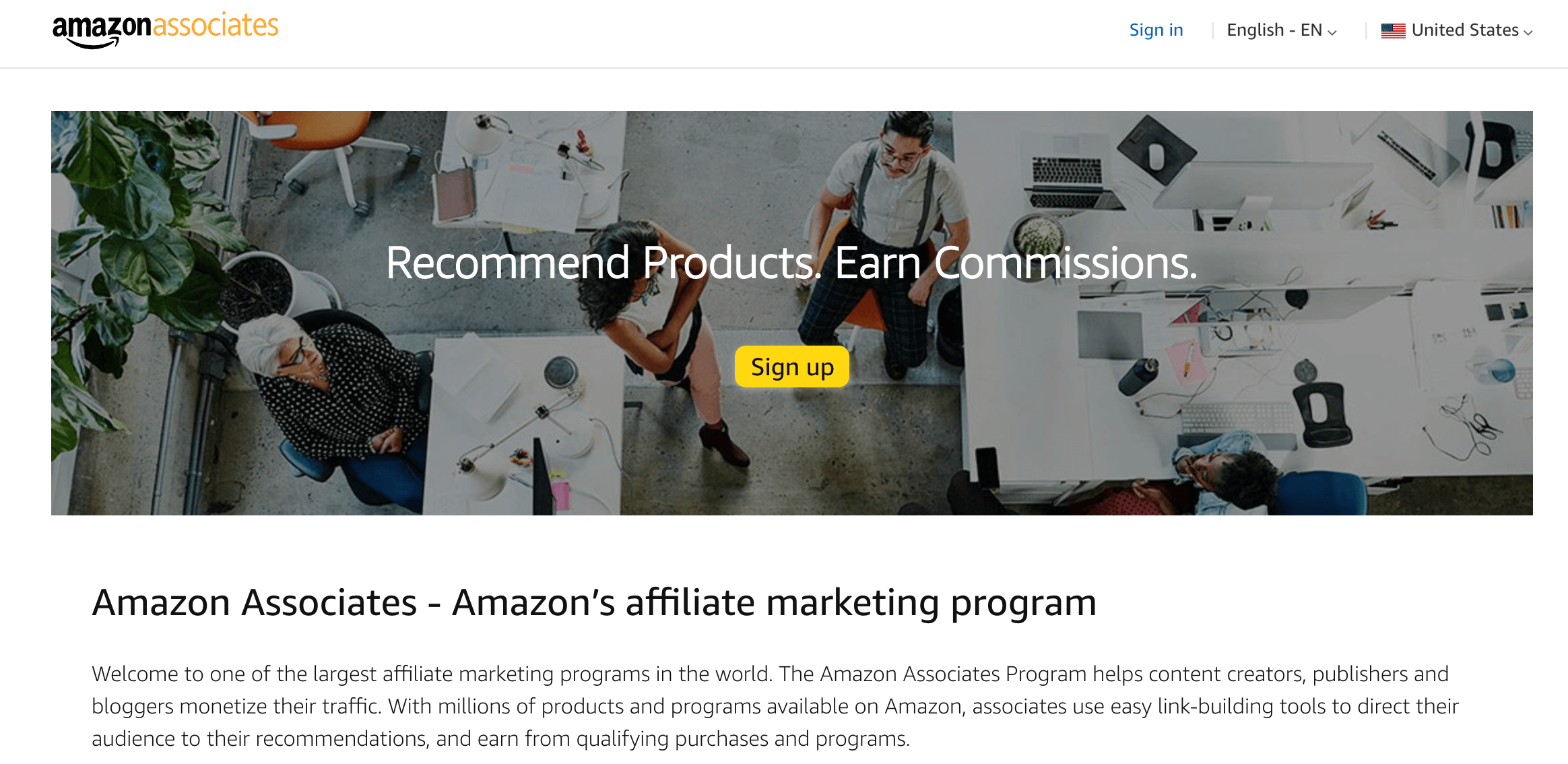The image size is (1568, 764).
Task: Click the black "amazon" wordmark
Action: click(x=102, y=27)
